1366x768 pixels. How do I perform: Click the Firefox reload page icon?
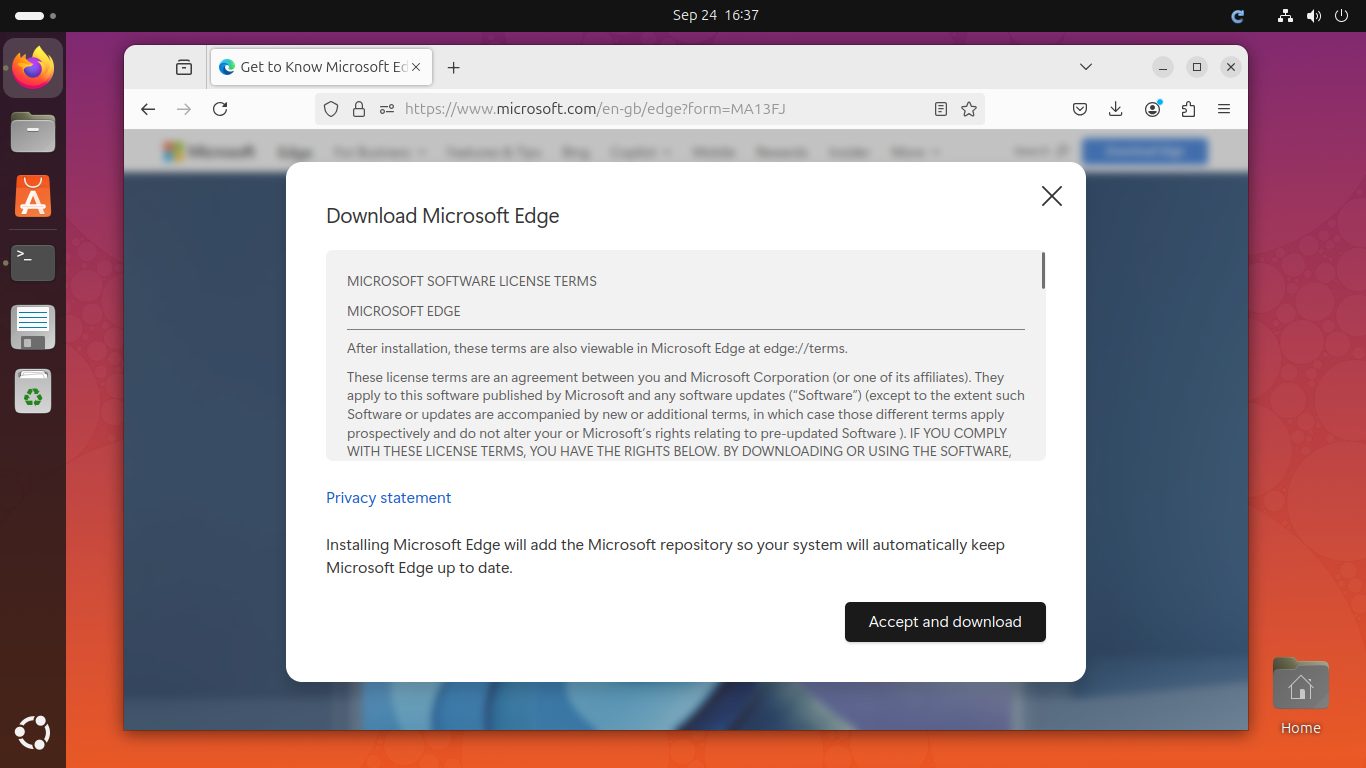[220, 109]
